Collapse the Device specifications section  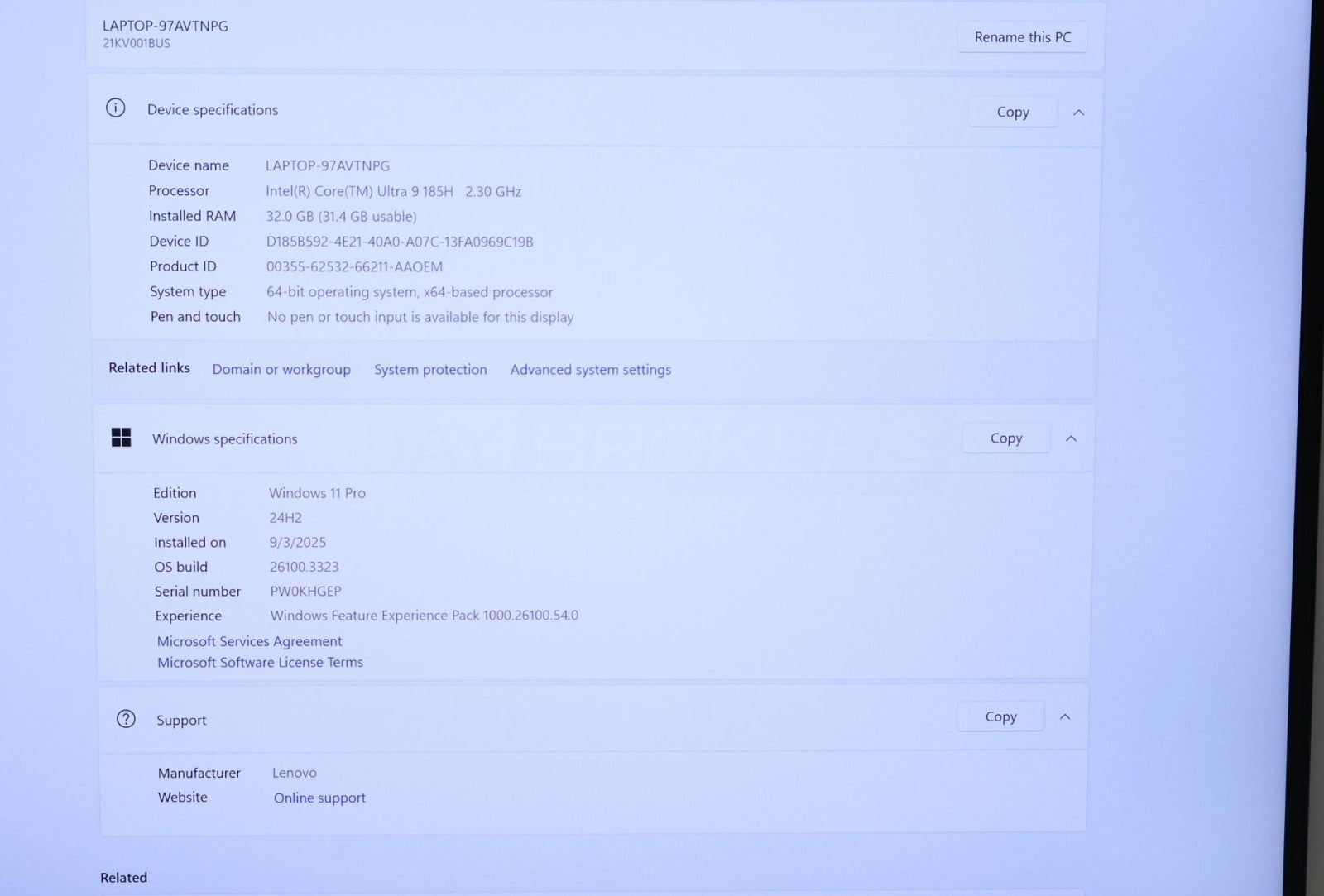pyautogui.click(x=1078, y=113)
